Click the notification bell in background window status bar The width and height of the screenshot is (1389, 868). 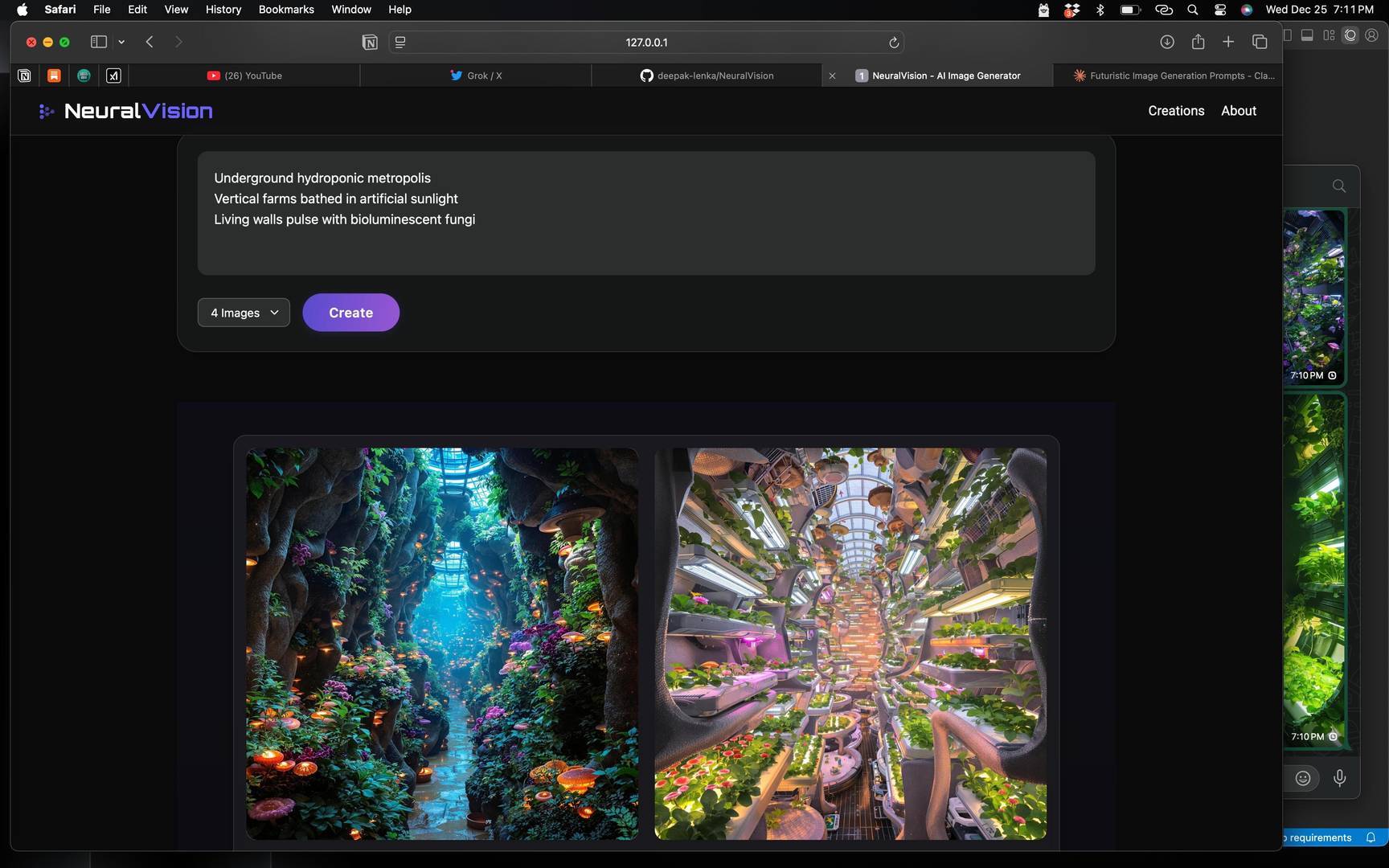point(1371,837)
